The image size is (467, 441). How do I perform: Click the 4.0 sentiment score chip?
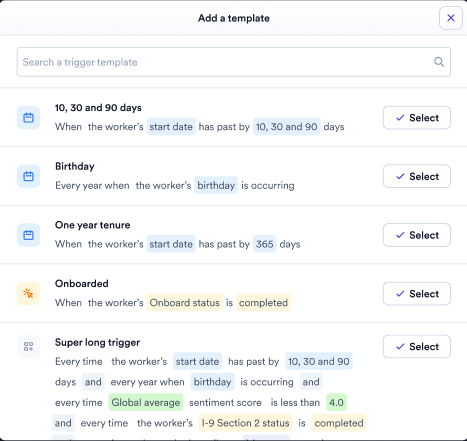[336, 402]
